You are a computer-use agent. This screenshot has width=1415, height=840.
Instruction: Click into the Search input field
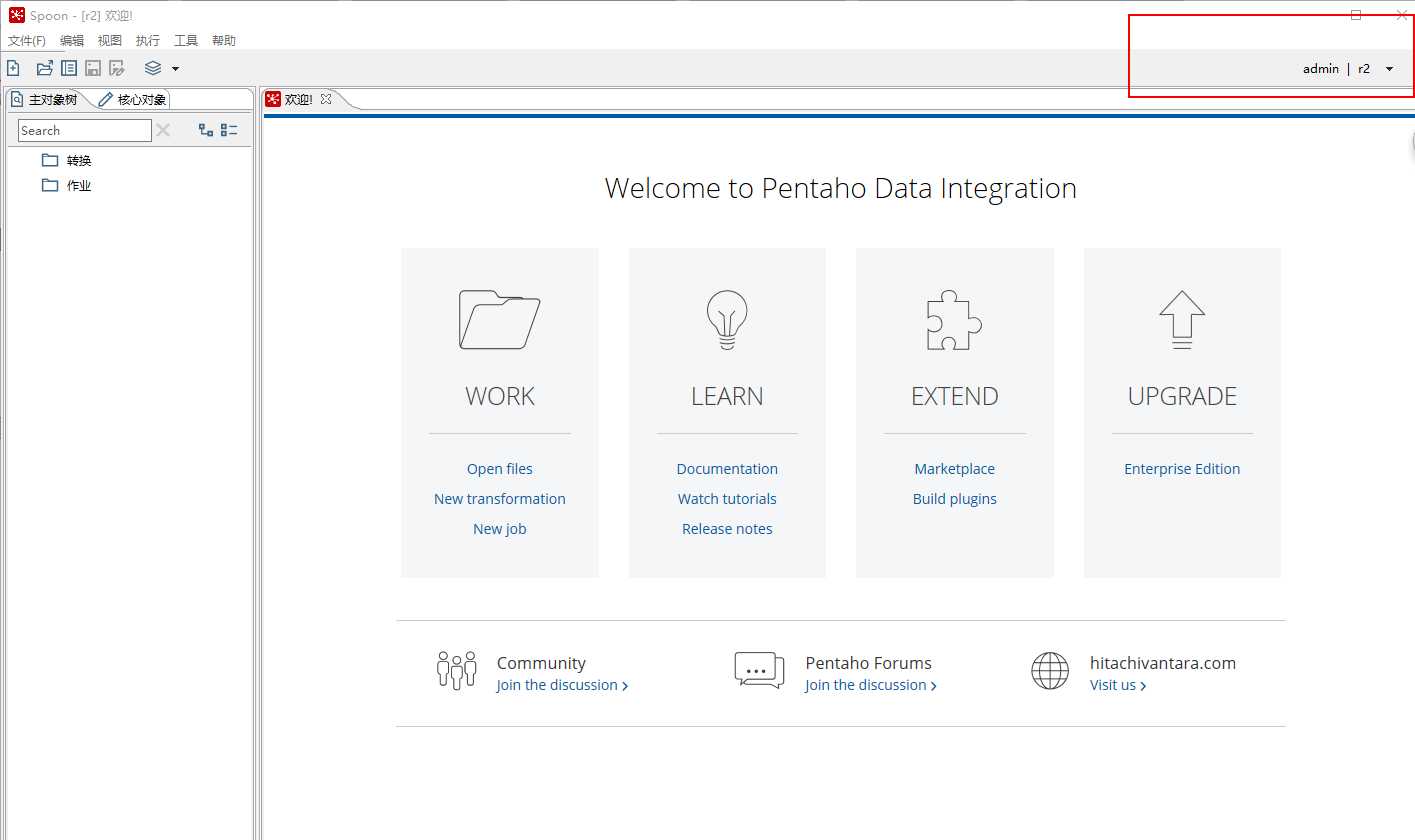pos(85,130)
